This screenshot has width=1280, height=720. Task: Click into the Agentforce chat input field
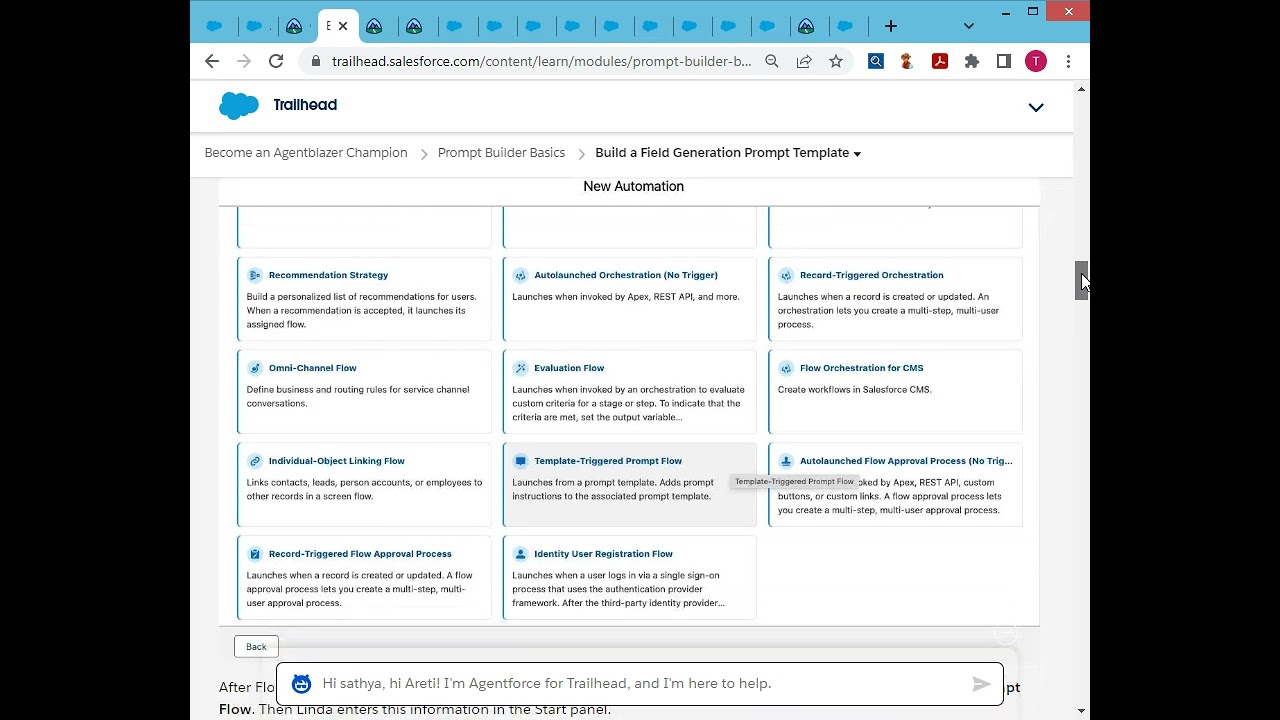(640, 684)
